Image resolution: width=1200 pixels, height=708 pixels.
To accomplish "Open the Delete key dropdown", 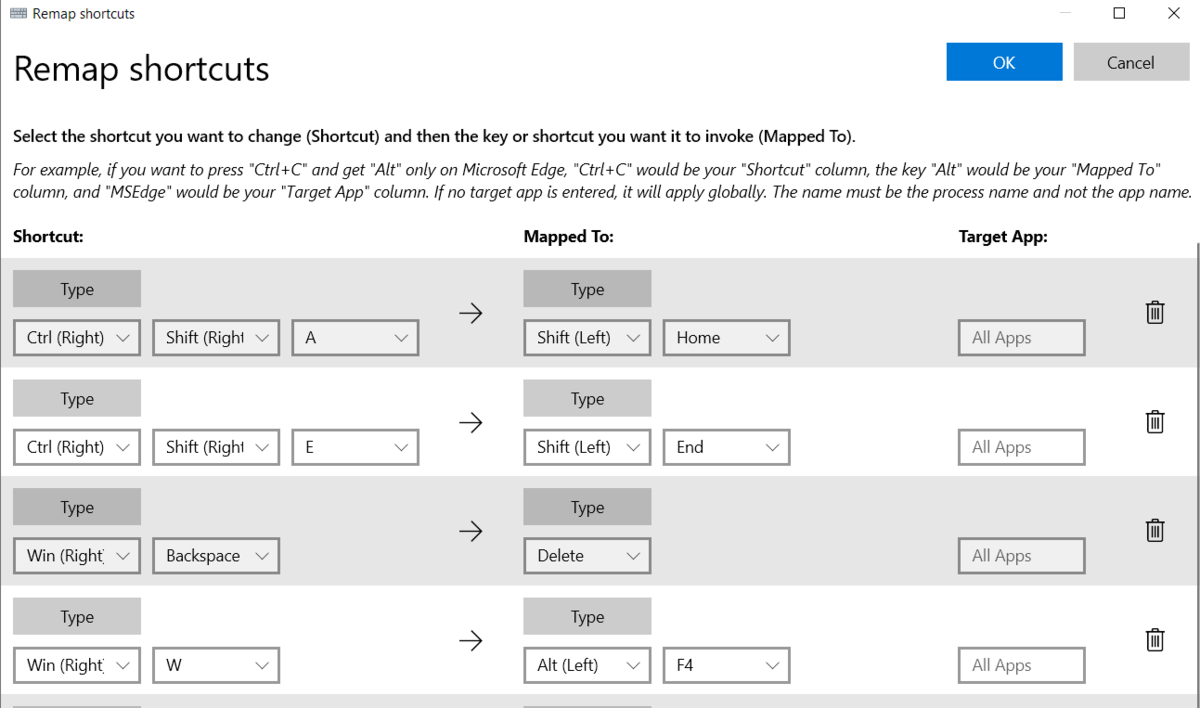I will click(x=587, y=556).
